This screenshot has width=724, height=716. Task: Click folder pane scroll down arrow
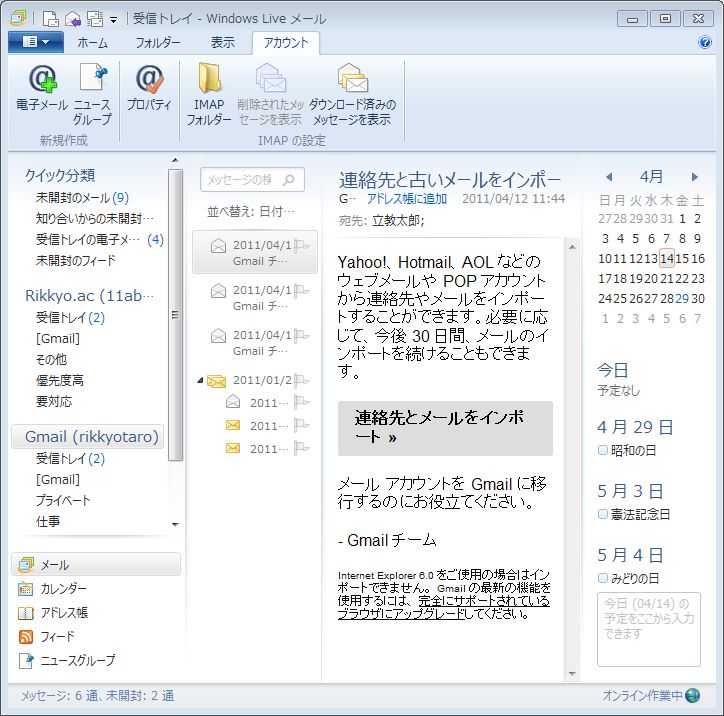175,524
